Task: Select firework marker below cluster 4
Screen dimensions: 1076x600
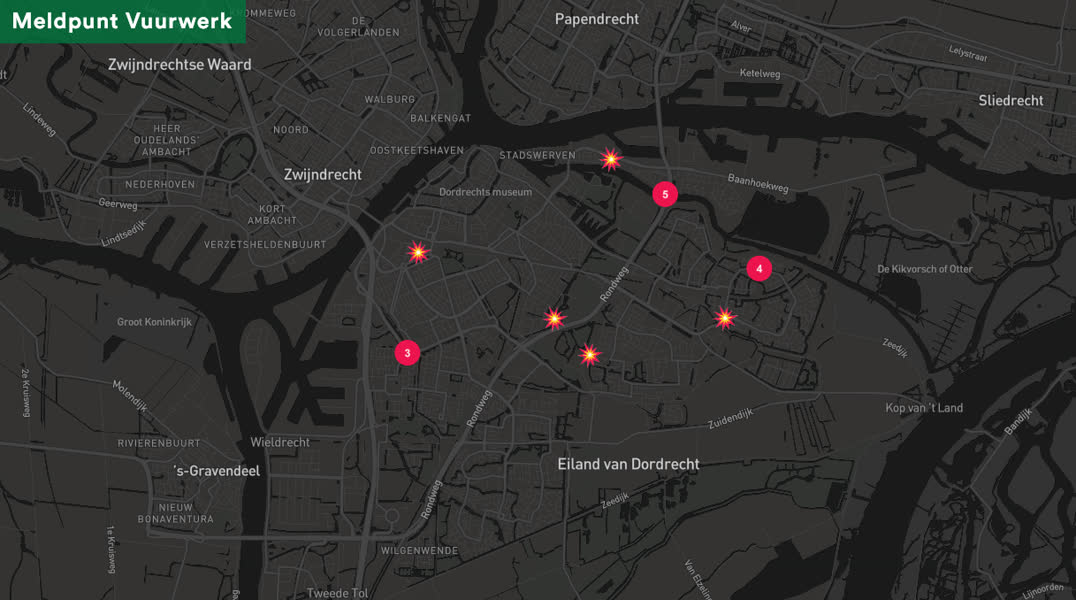Action: [725, 318]
